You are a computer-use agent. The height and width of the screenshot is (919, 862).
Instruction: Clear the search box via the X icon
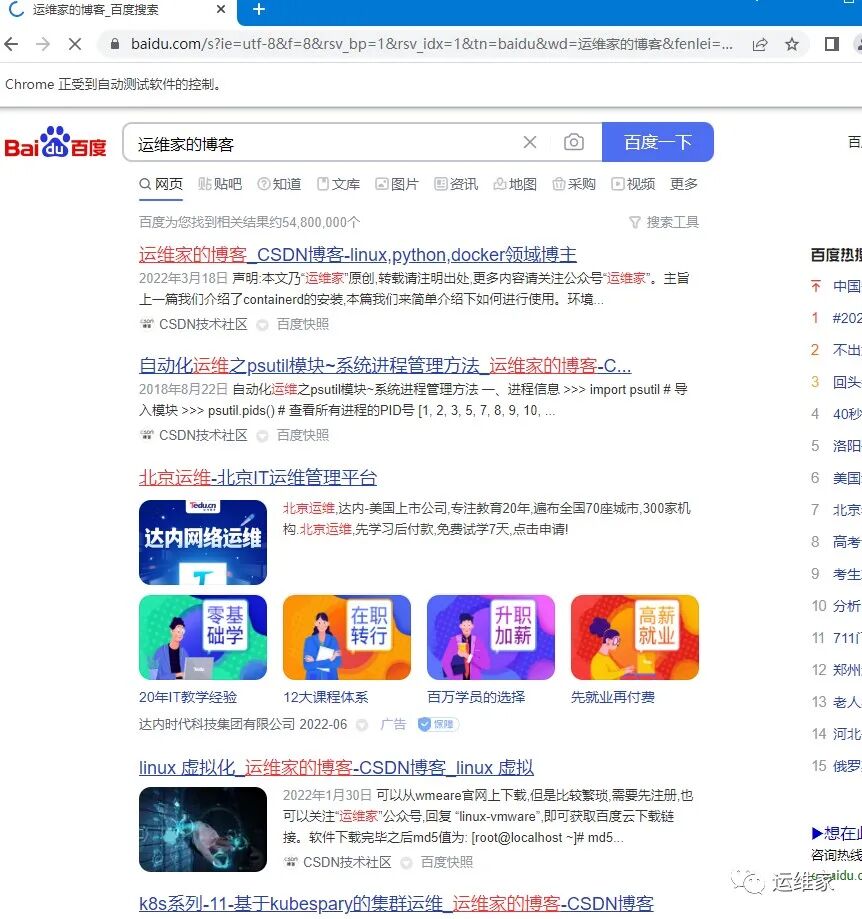530,142
